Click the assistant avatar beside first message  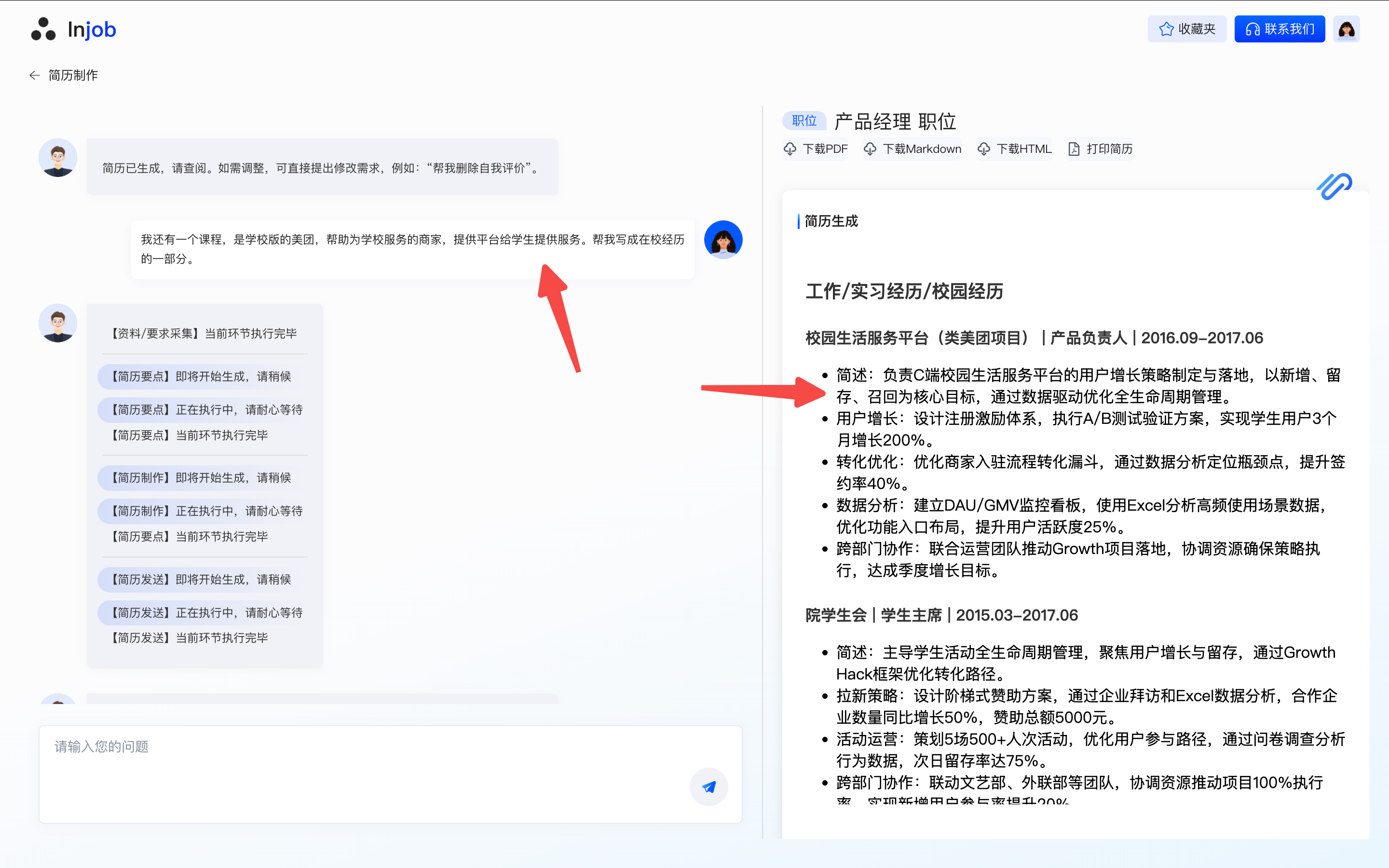58,158
